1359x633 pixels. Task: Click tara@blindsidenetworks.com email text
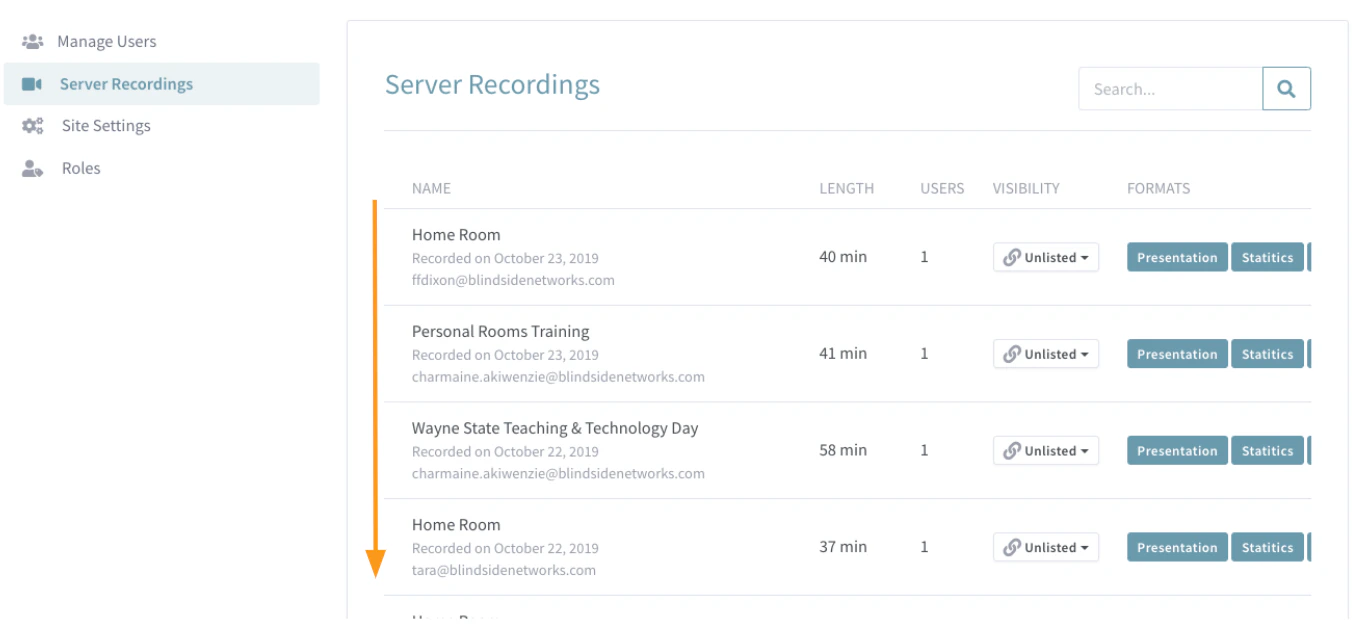click(x=504, y=570)
